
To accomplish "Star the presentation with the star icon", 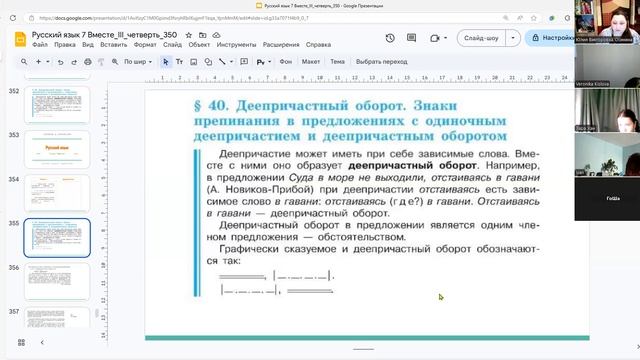I will 189,35.
